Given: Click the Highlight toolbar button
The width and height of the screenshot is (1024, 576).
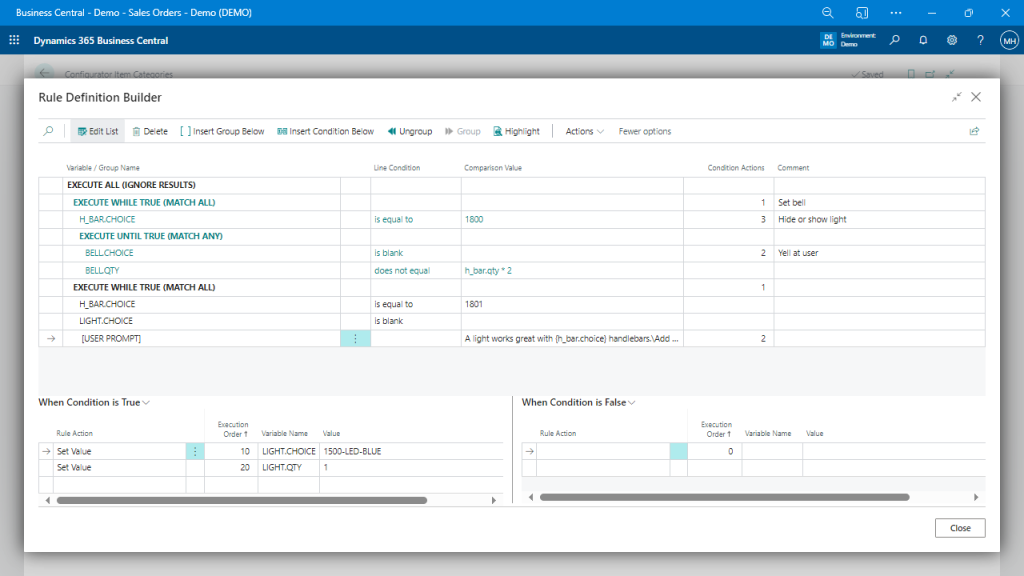Looking at the screenshot, I should tap(516, 131).
